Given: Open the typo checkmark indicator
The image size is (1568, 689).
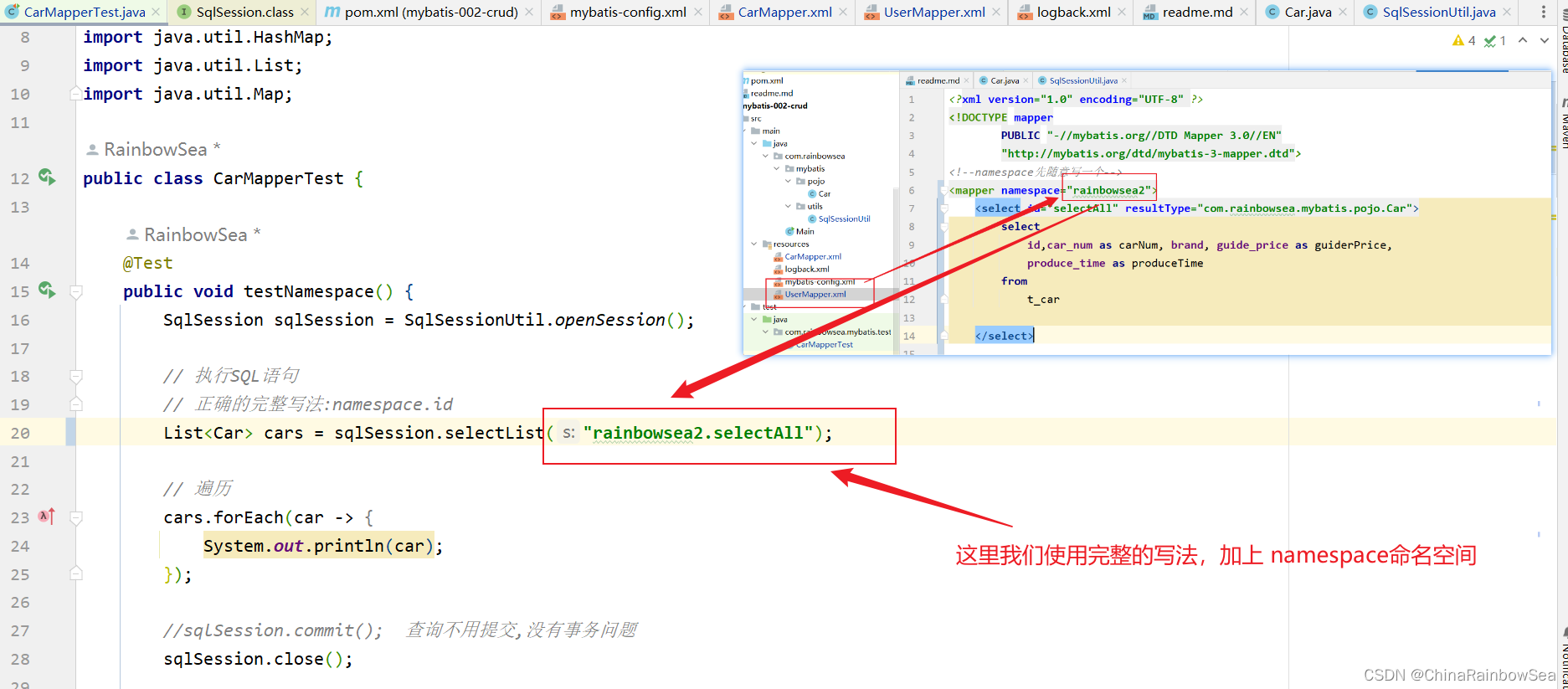Looking at the screenshot, I should pos(1495,40).
